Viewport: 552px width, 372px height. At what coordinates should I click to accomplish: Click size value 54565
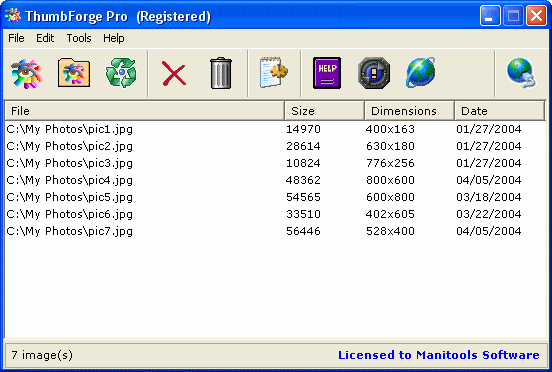click(303, 197)
